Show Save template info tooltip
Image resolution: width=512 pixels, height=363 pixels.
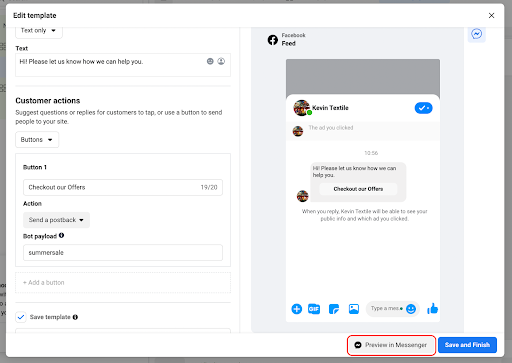(x=75, y=317)
